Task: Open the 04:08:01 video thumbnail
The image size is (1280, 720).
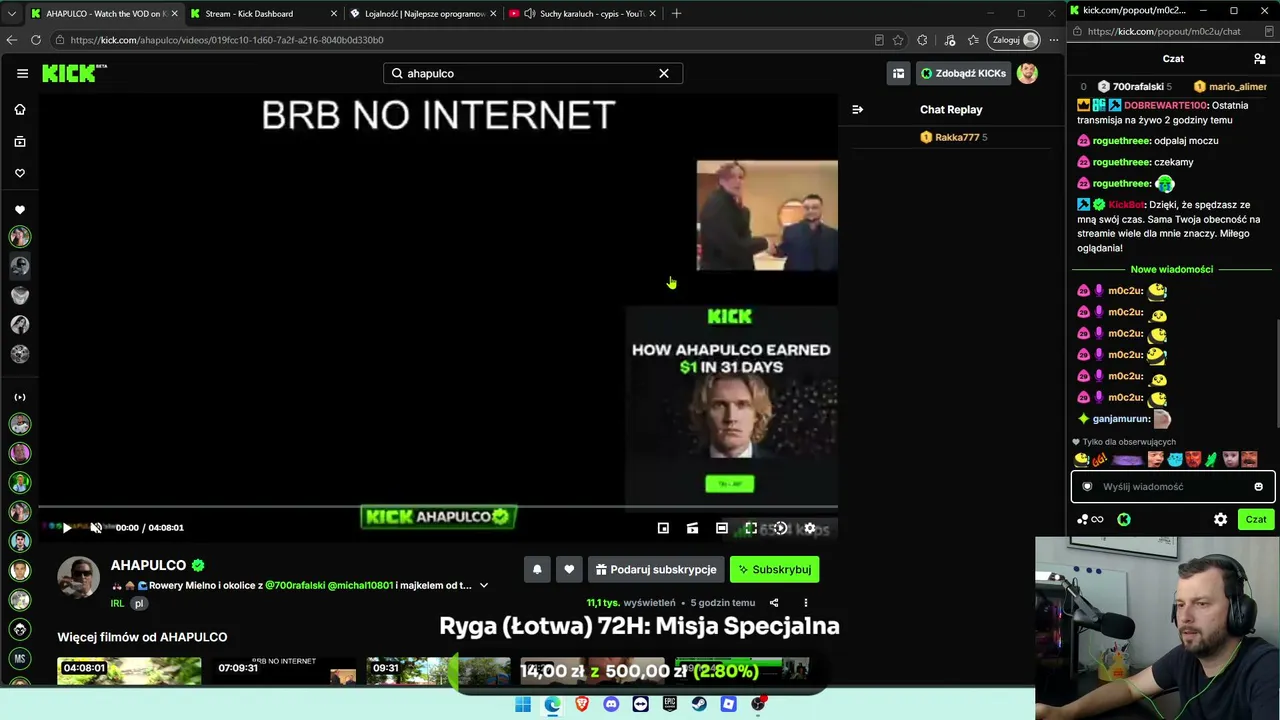Action: click(129, 671)
